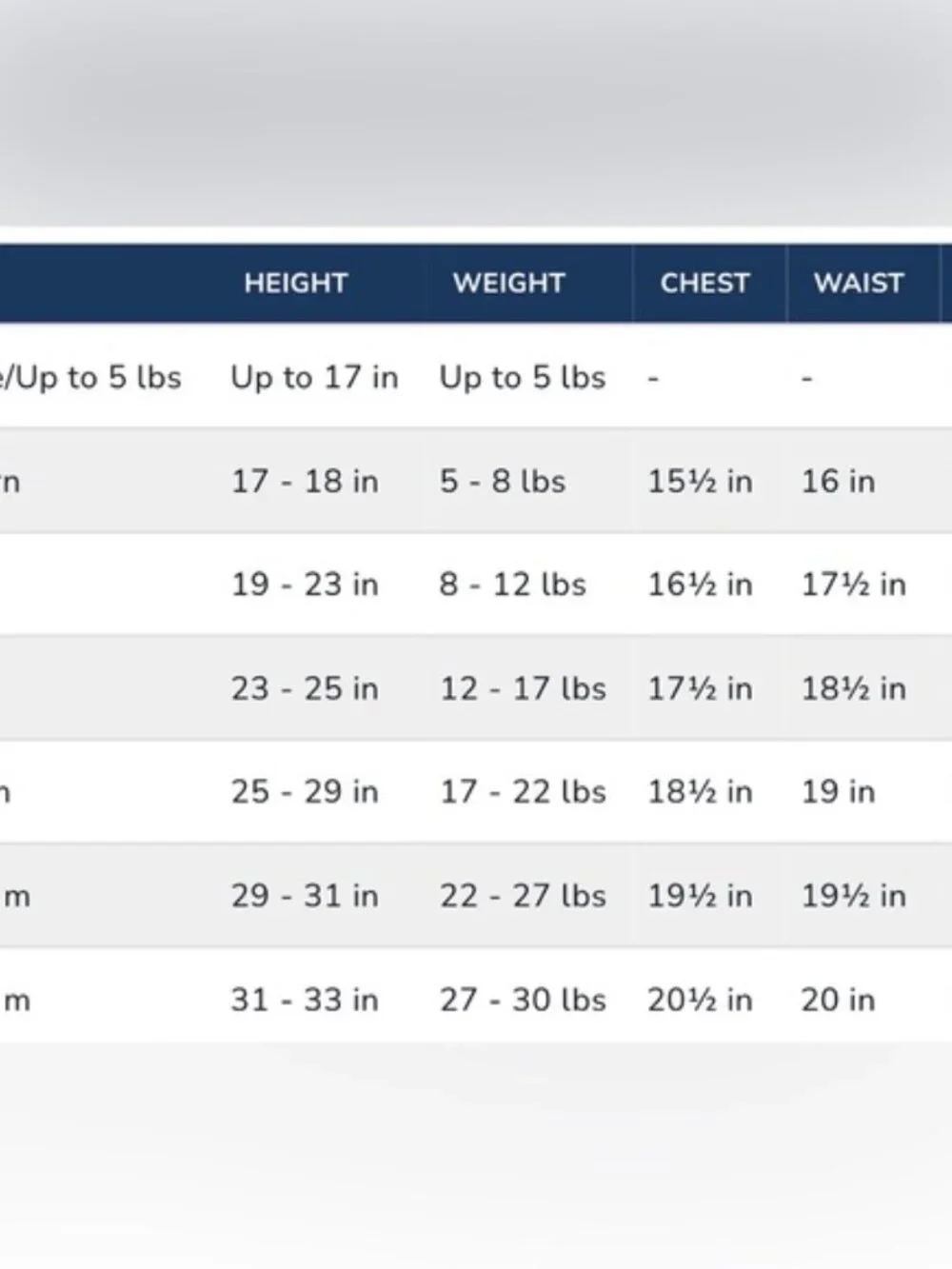Click the 'Up to 17 in' height cell
952x1269 pixels.
(314, 377)
